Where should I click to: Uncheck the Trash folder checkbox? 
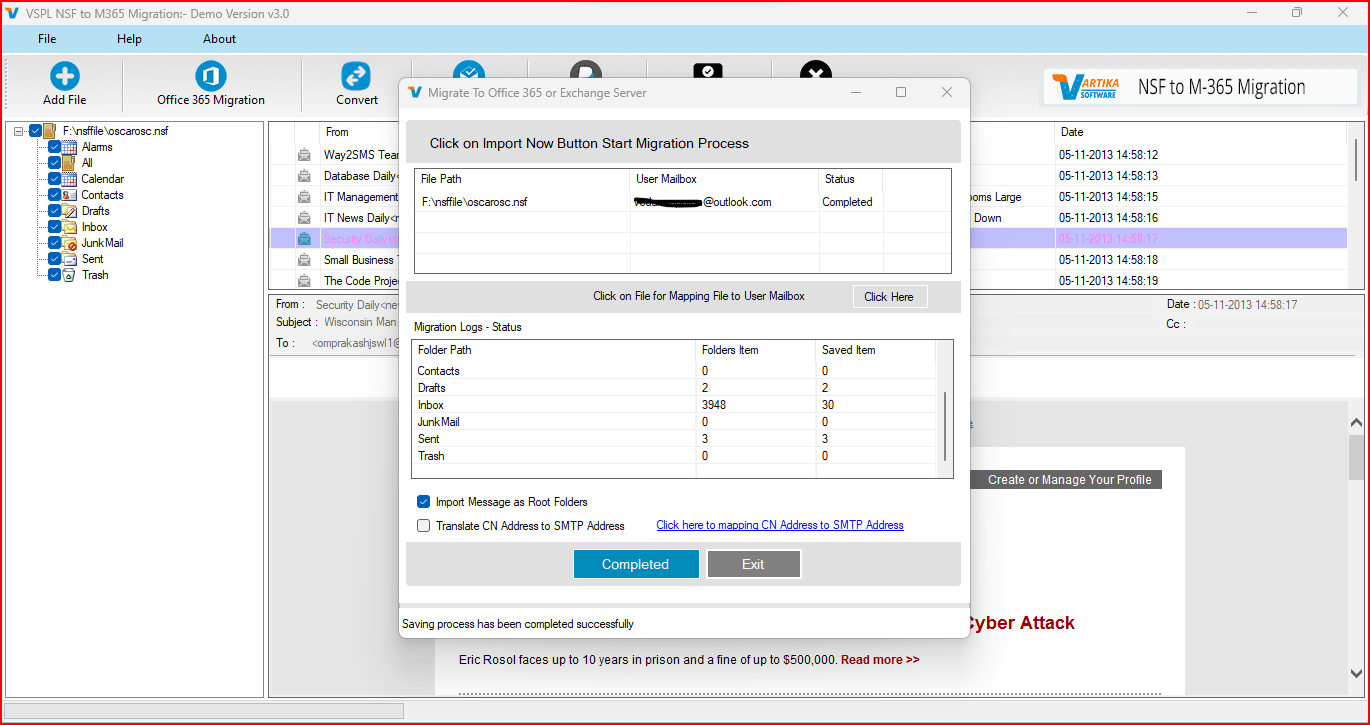click(55, 275)
